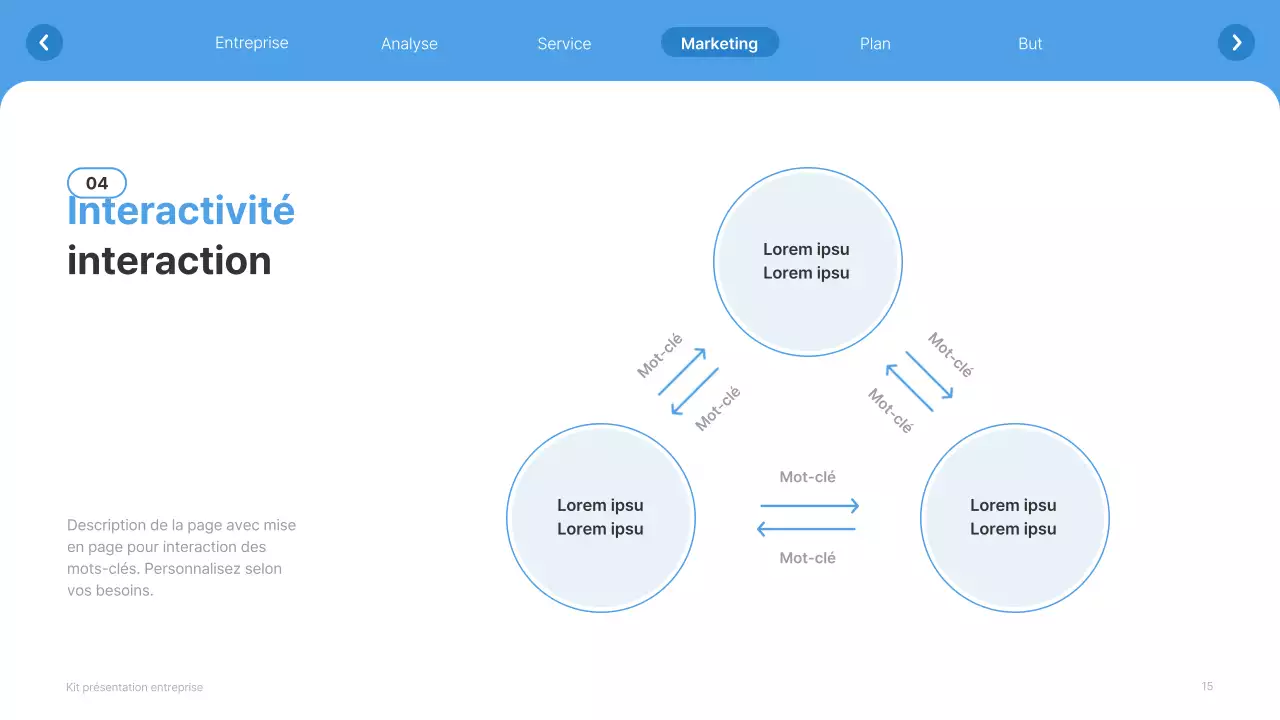Open the Entreprise section
The height and width of the screenshot is (720, 1280).
(x=251, y=43)
